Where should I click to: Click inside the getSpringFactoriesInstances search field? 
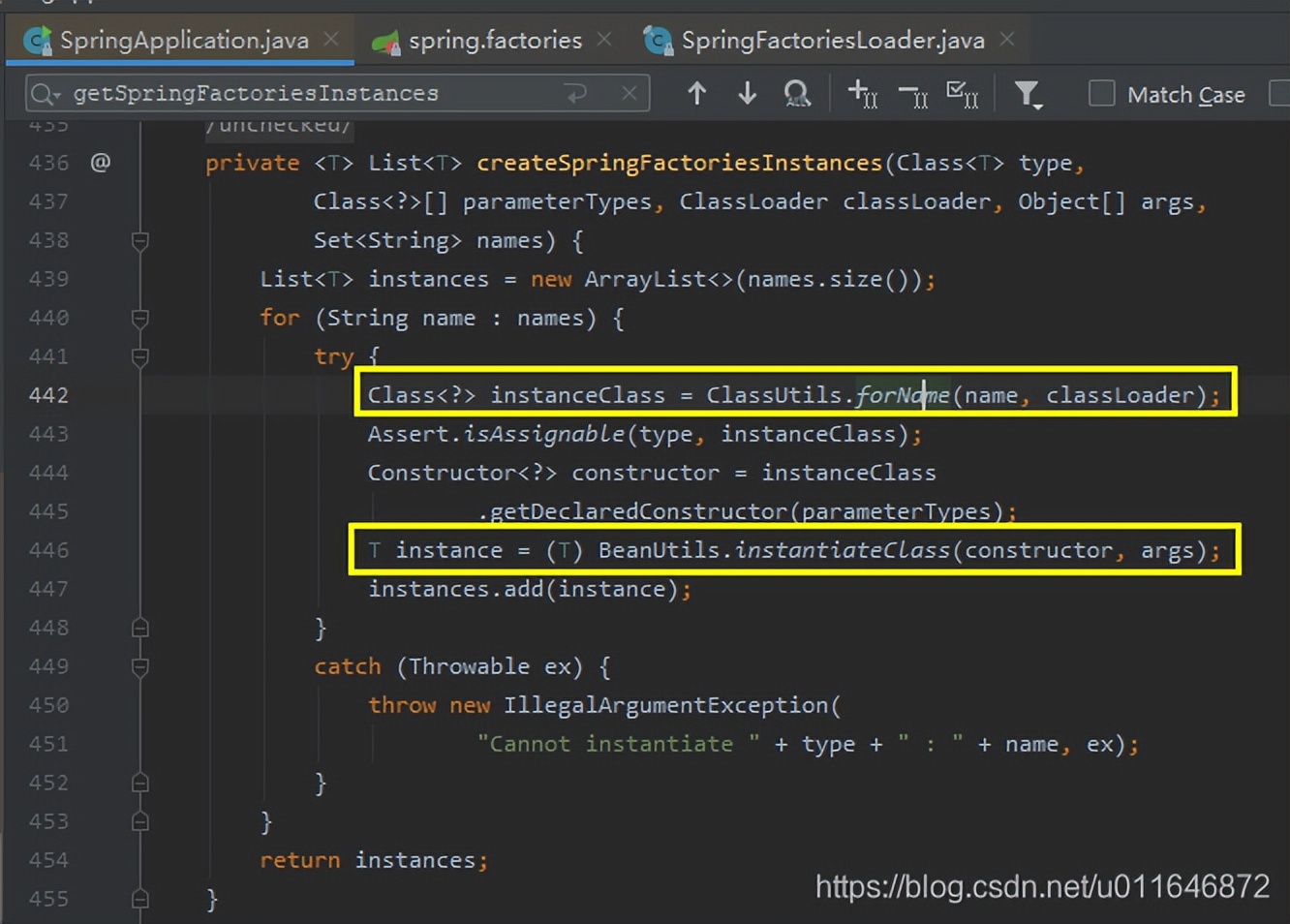[291, 93]
